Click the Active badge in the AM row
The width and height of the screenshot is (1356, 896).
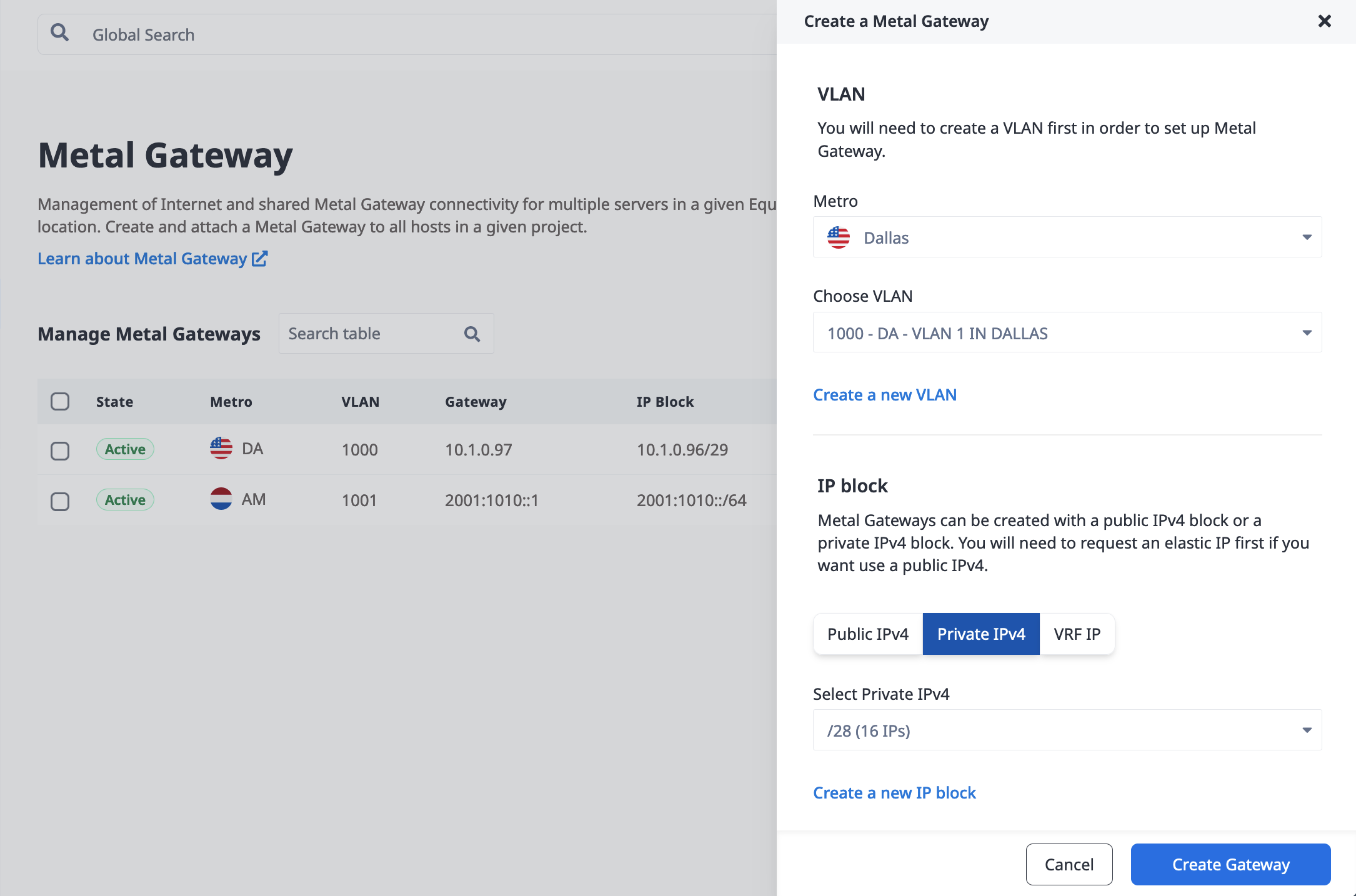[125, 500]
